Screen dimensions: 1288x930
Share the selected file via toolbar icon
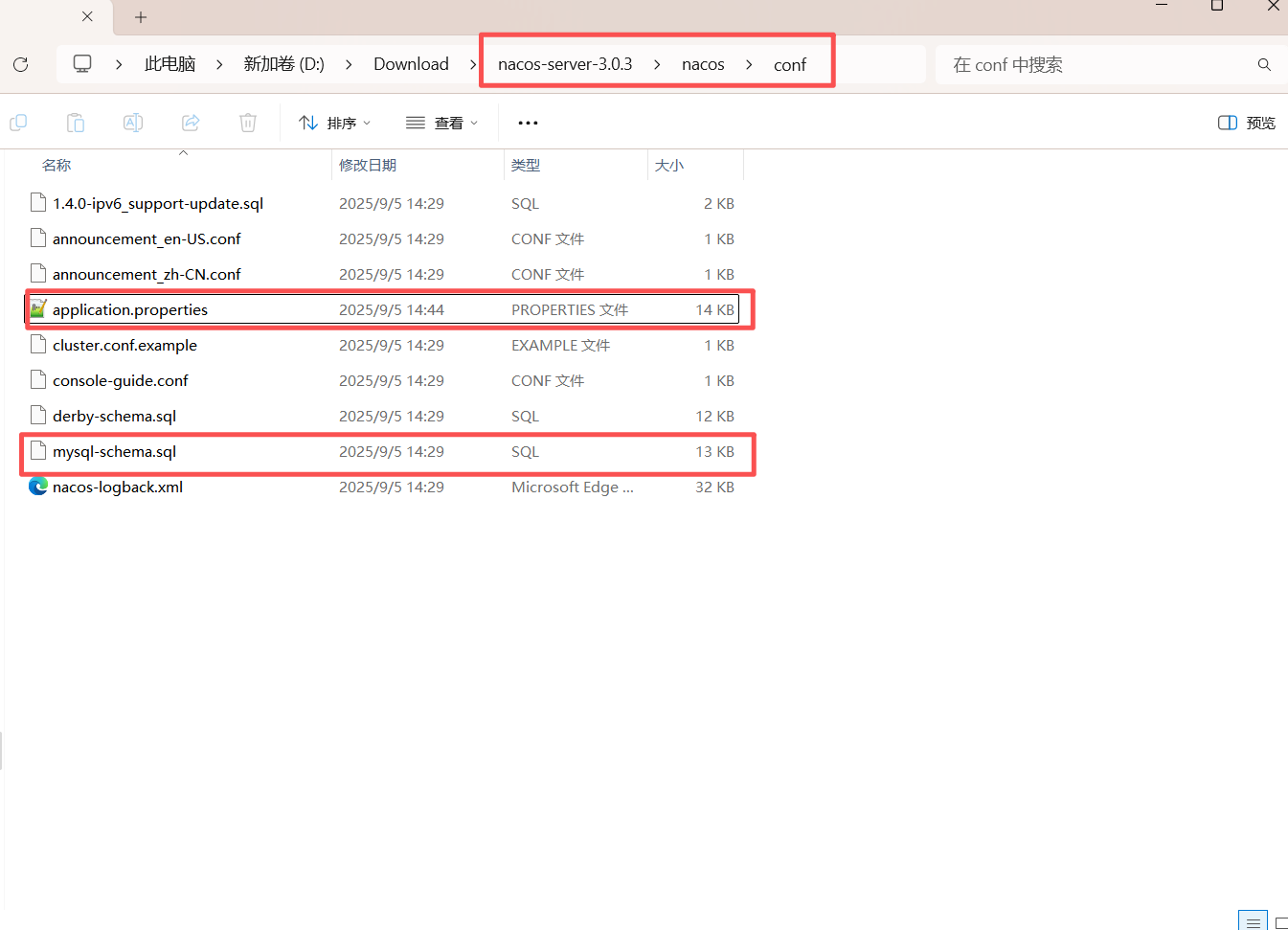click(191, 123)
